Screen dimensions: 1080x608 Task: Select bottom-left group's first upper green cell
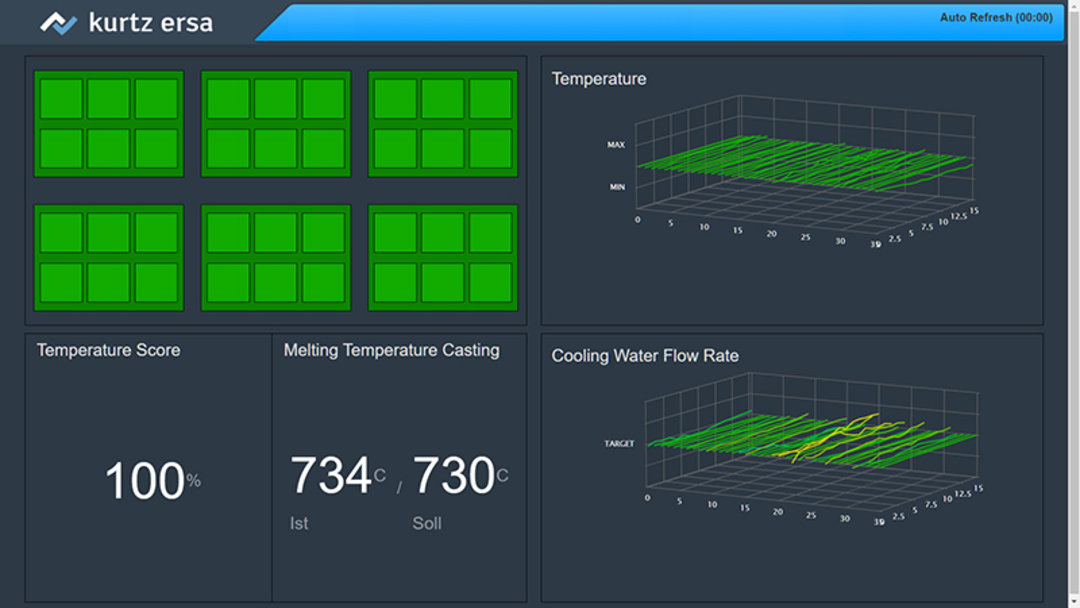[61, 233]
